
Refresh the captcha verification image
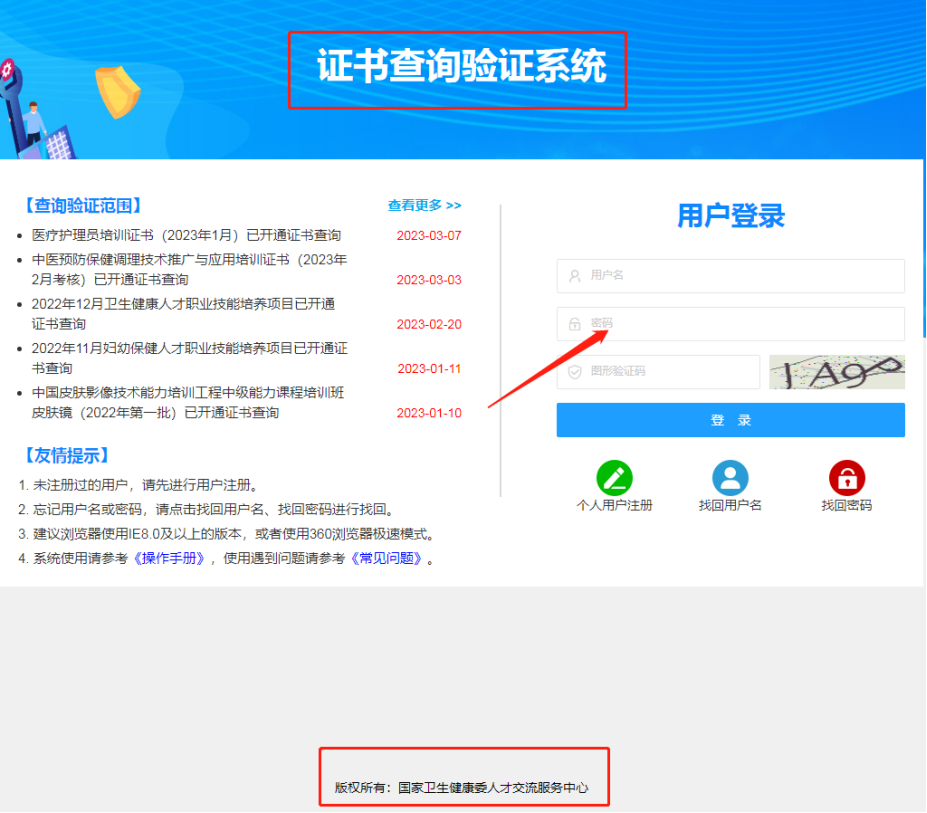pos(836,372)
